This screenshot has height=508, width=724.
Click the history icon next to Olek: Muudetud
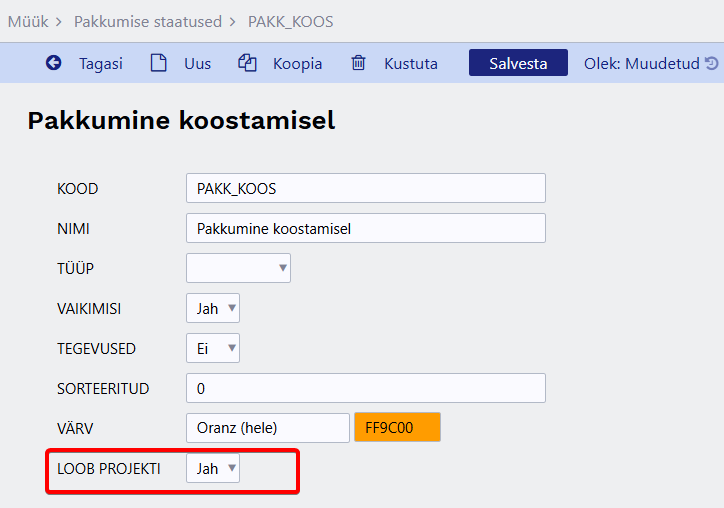[711, 63]
